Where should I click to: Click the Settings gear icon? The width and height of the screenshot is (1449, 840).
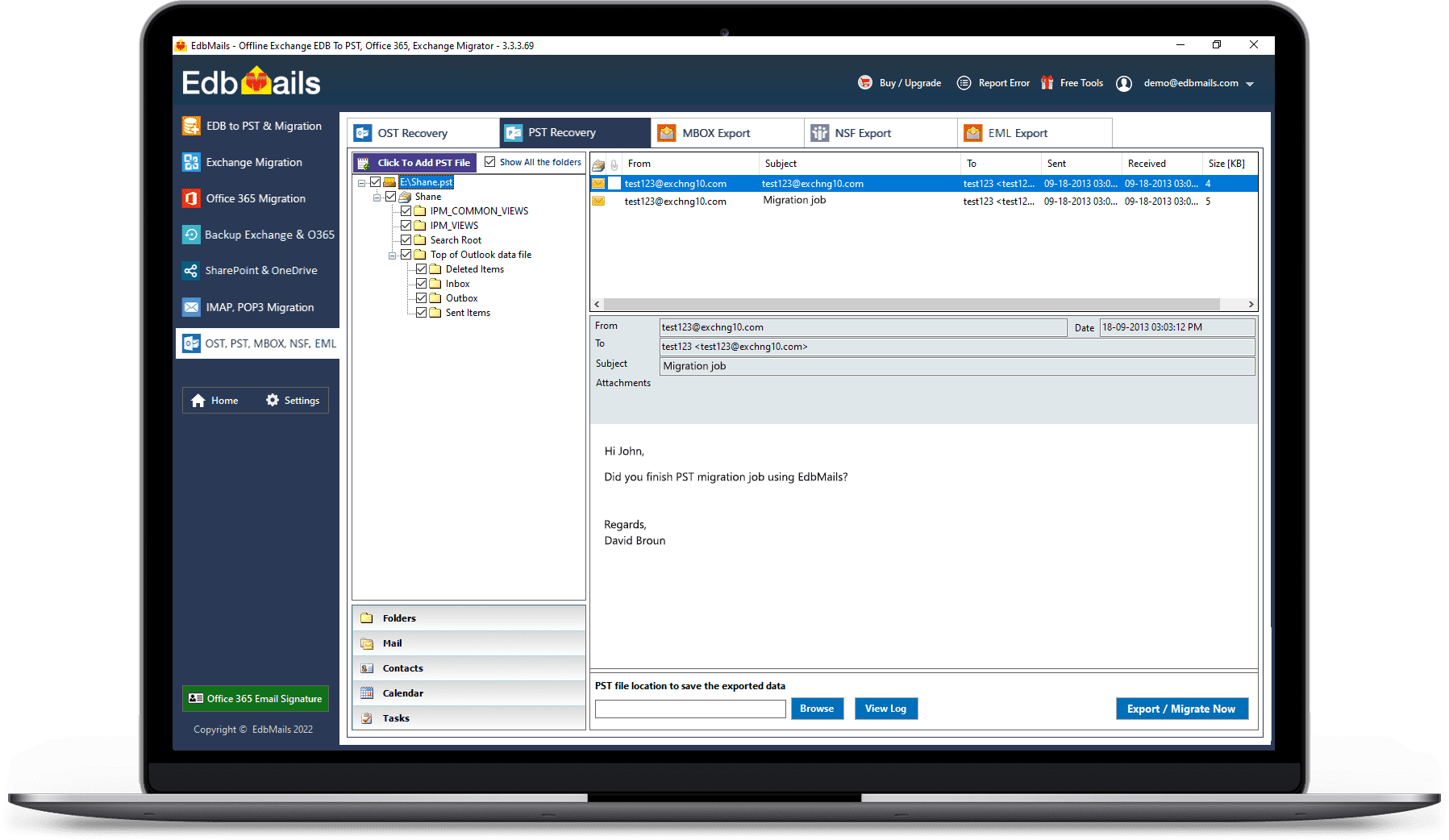273,400
